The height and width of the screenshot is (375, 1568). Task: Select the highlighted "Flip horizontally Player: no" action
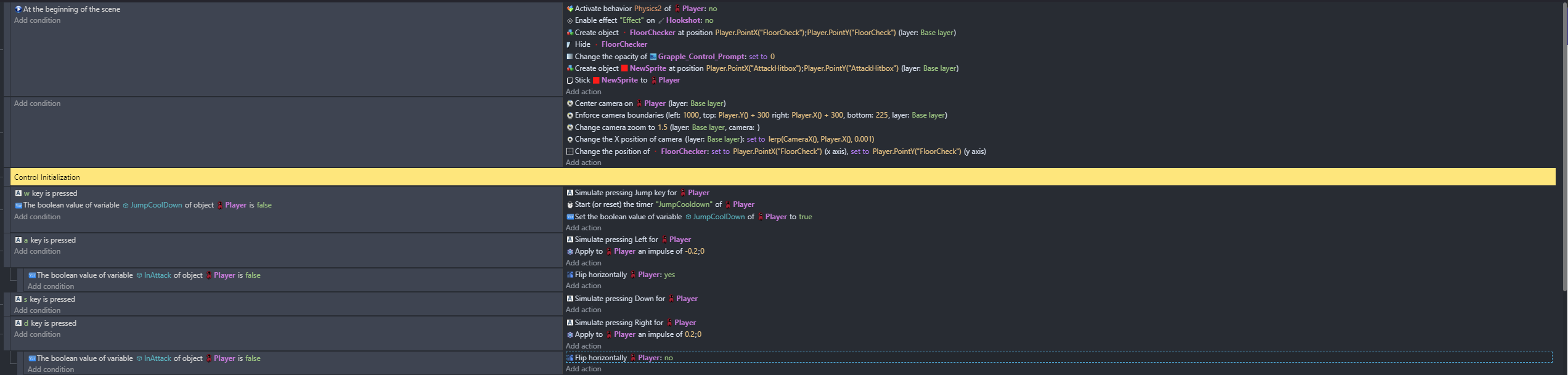click(x=1059, y=358)
